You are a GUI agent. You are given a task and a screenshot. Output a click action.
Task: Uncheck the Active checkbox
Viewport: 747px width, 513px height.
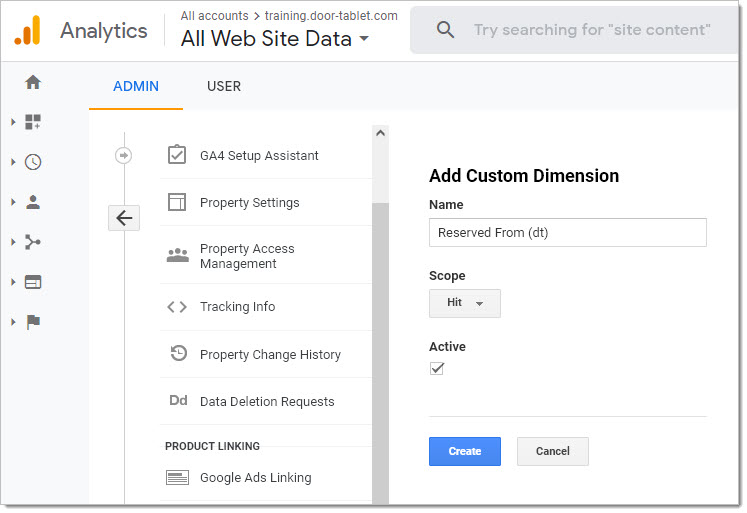click(x=437, y=368)
